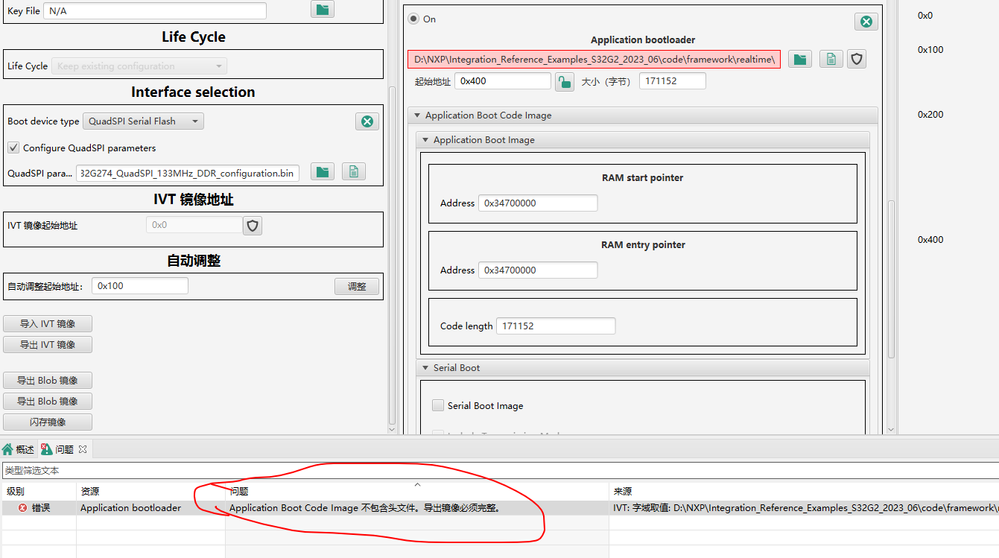Click first 导出 Blob 镜像 button

coord(48,380)
